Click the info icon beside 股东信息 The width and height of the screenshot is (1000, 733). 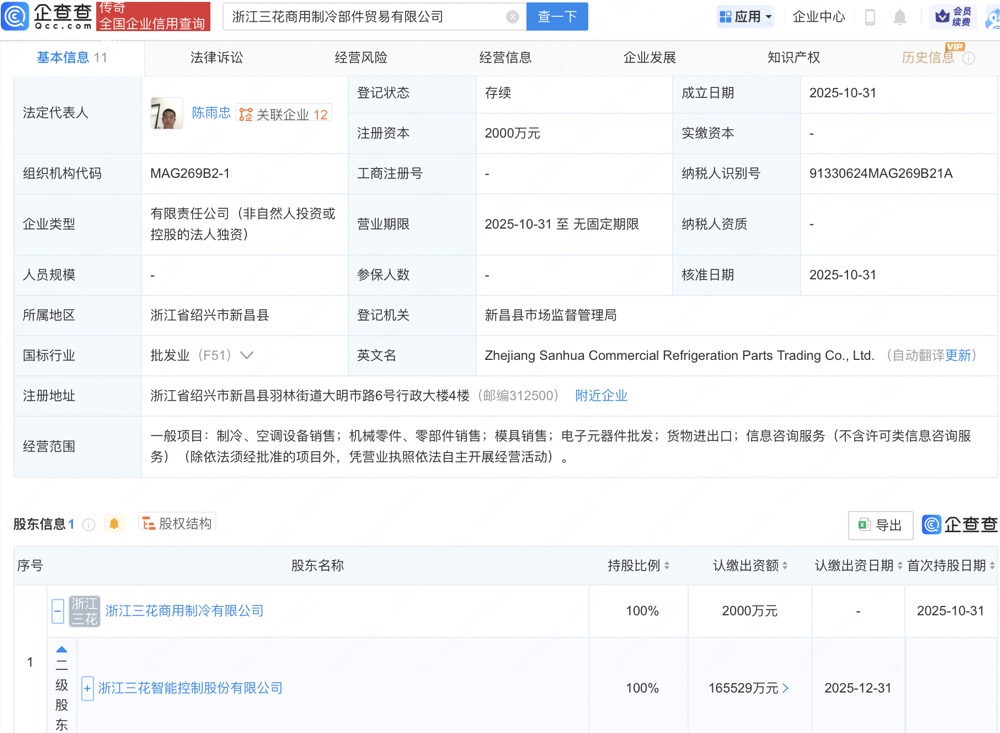tap(89, 524)
